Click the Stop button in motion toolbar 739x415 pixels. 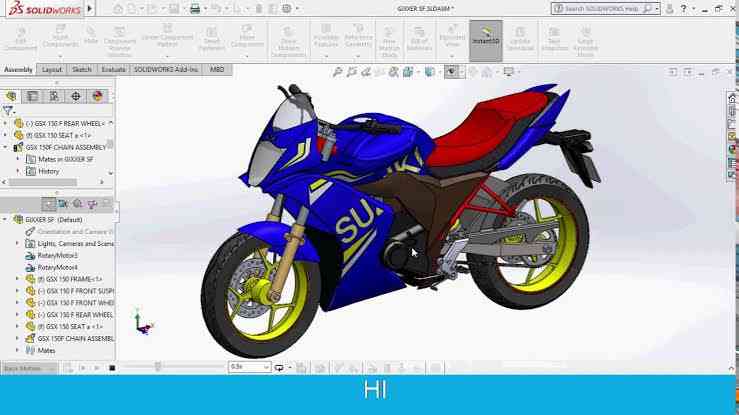[x=112, y=368]
